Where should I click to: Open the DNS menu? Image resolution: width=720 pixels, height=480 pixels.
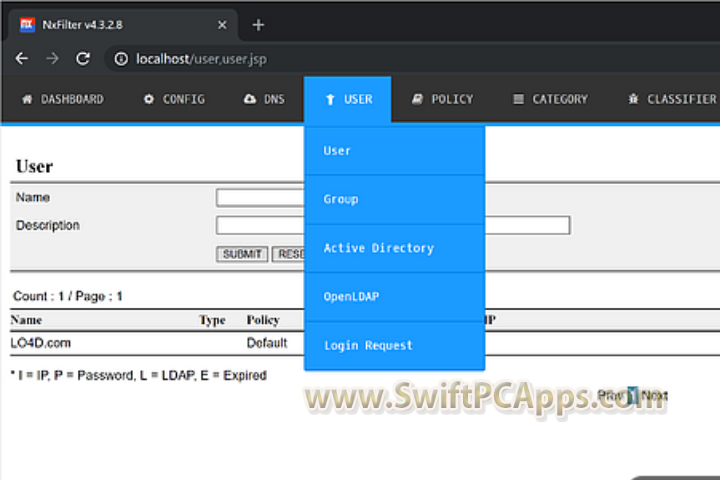coord(264,99)
